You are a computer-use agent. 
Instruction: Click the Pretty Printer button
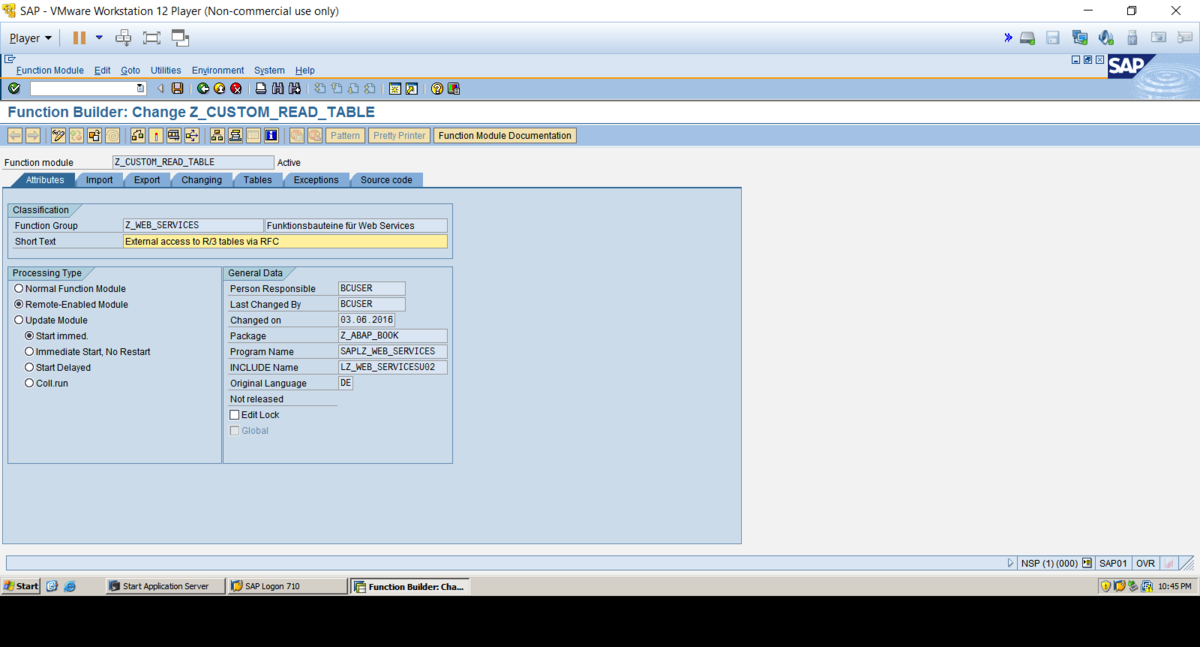[x=399, y=135]
